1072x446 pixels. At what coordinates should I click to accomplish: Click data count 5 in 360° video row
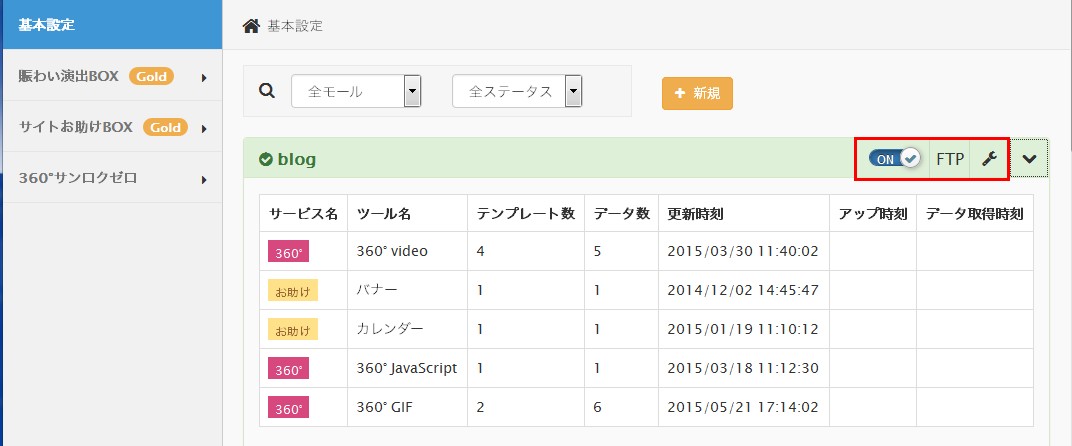598,251
